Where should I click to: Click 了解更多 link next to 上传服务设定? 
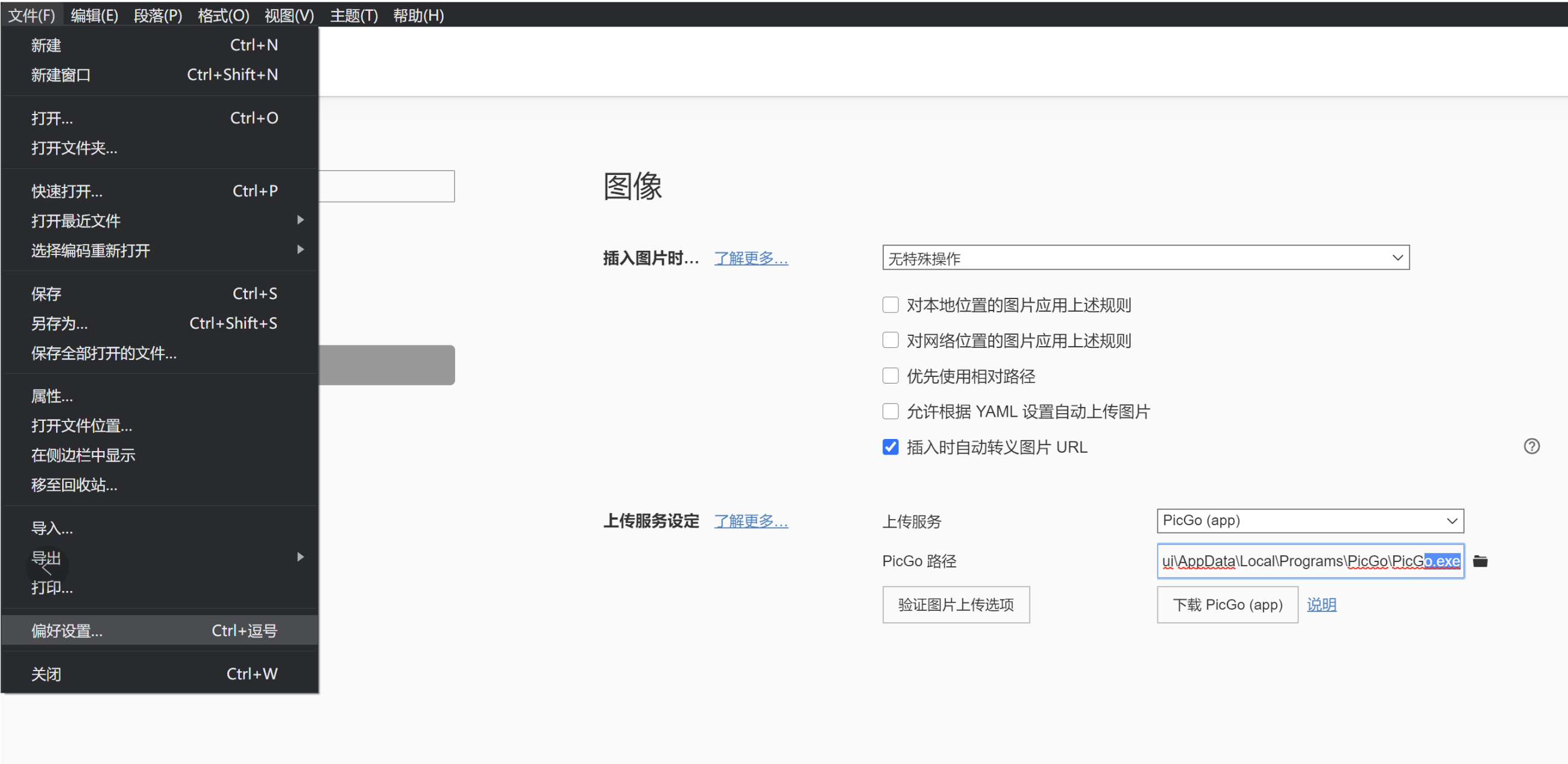pos(751,521)
